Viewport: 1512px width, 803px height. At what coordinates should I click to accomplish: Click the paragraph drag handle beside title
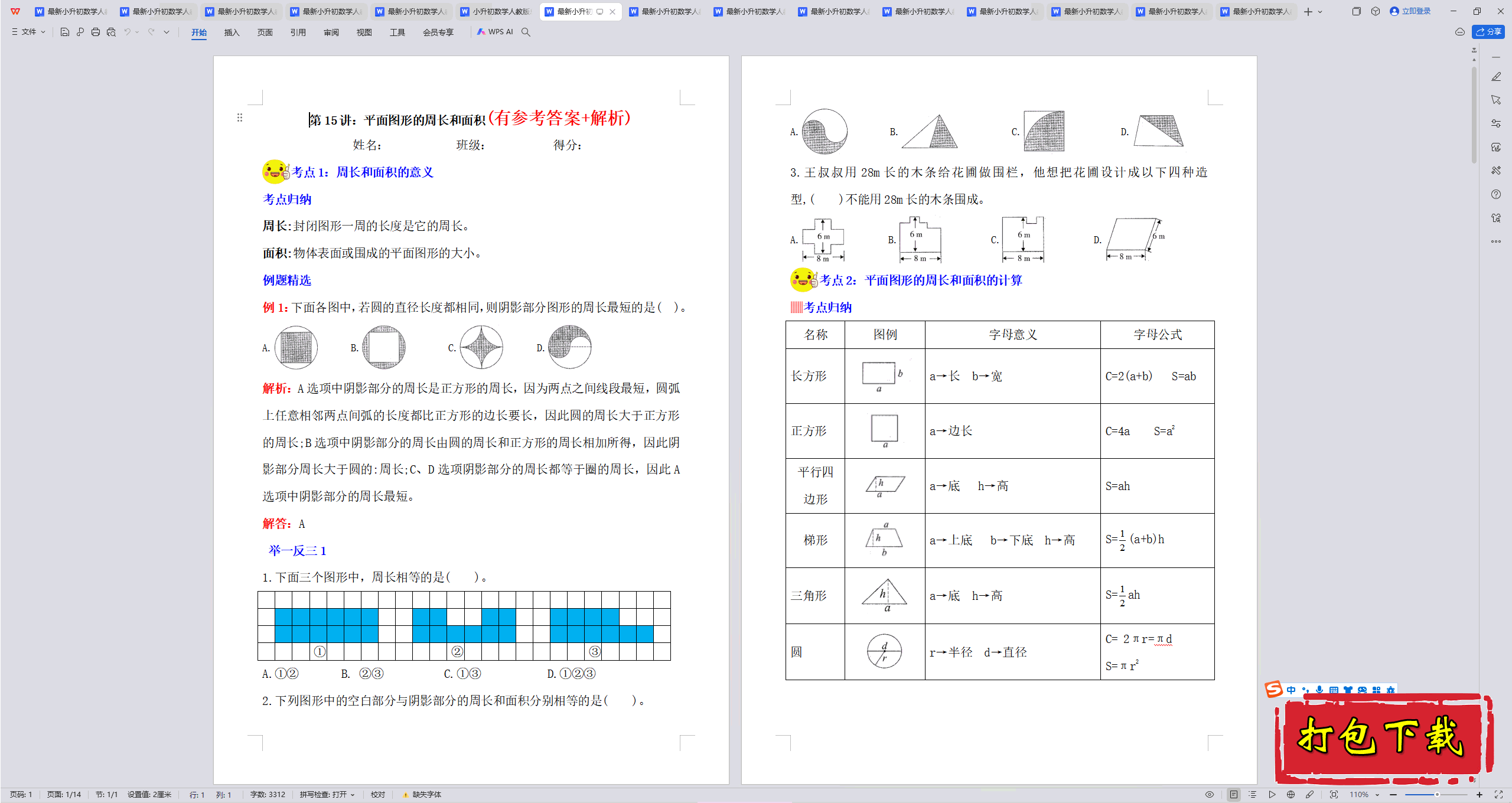(x=240, y=117)
